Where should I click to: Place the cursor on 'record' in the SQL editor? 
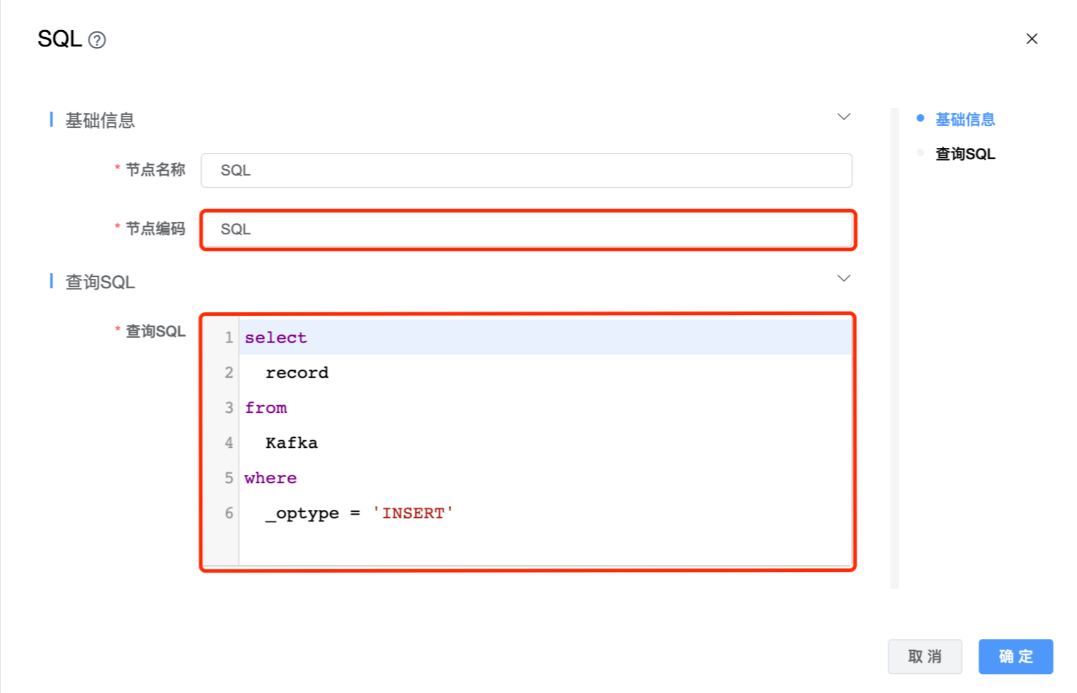297,373
